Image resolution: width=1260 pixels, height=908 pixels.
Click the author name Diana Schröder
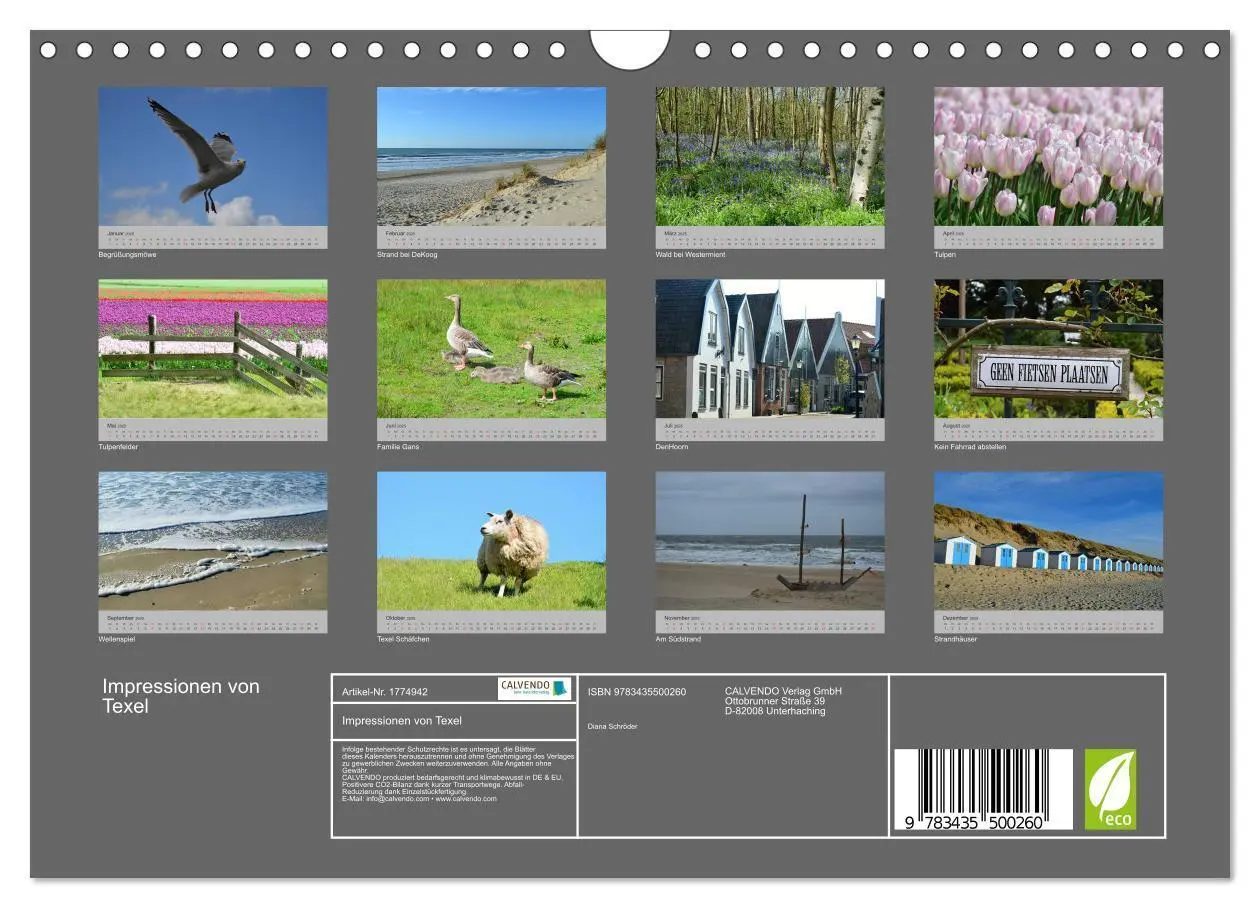click(612, 726)
